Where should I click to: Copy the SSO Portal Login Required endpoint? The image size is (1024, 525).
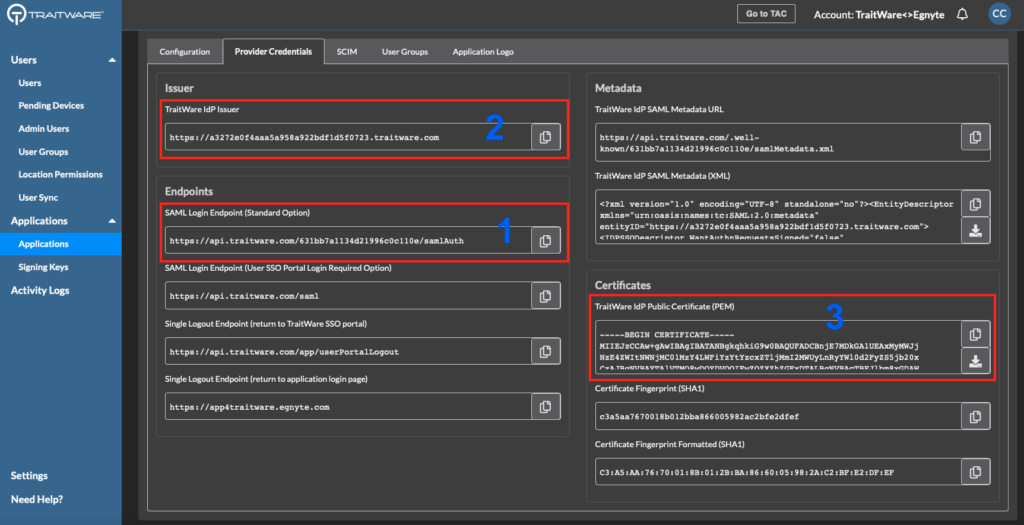click(545, 296)
